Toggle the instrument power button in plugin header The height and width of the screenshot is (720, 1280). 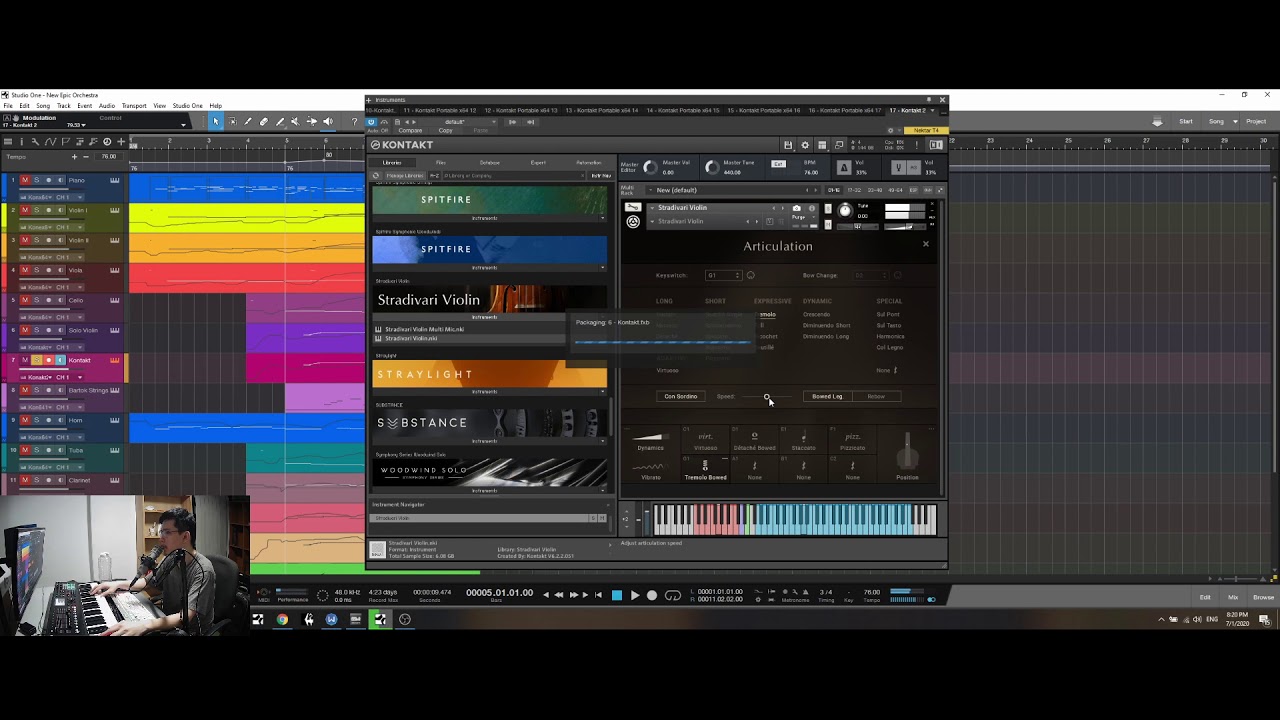pyautogui.click(x=371, y=122)
